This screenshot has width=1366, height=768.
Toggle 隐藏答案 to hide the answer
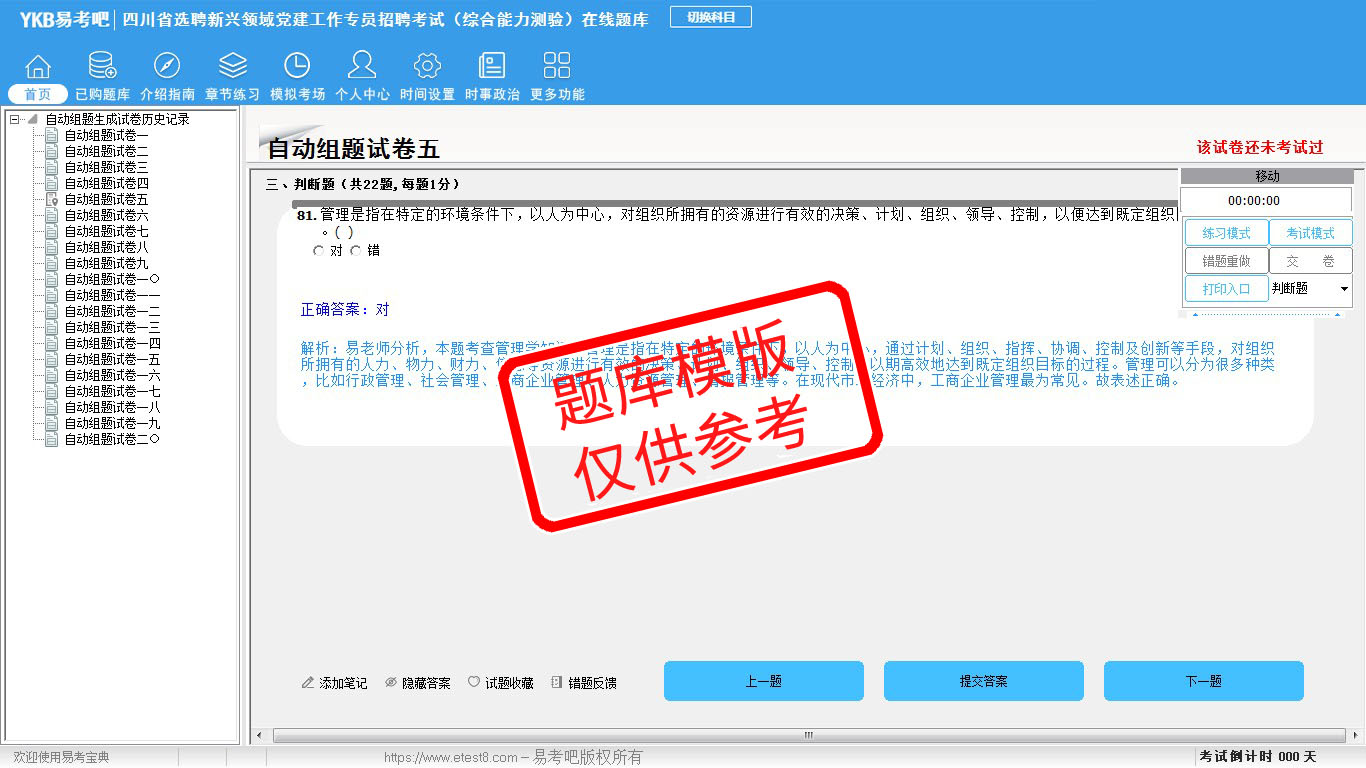418,683
